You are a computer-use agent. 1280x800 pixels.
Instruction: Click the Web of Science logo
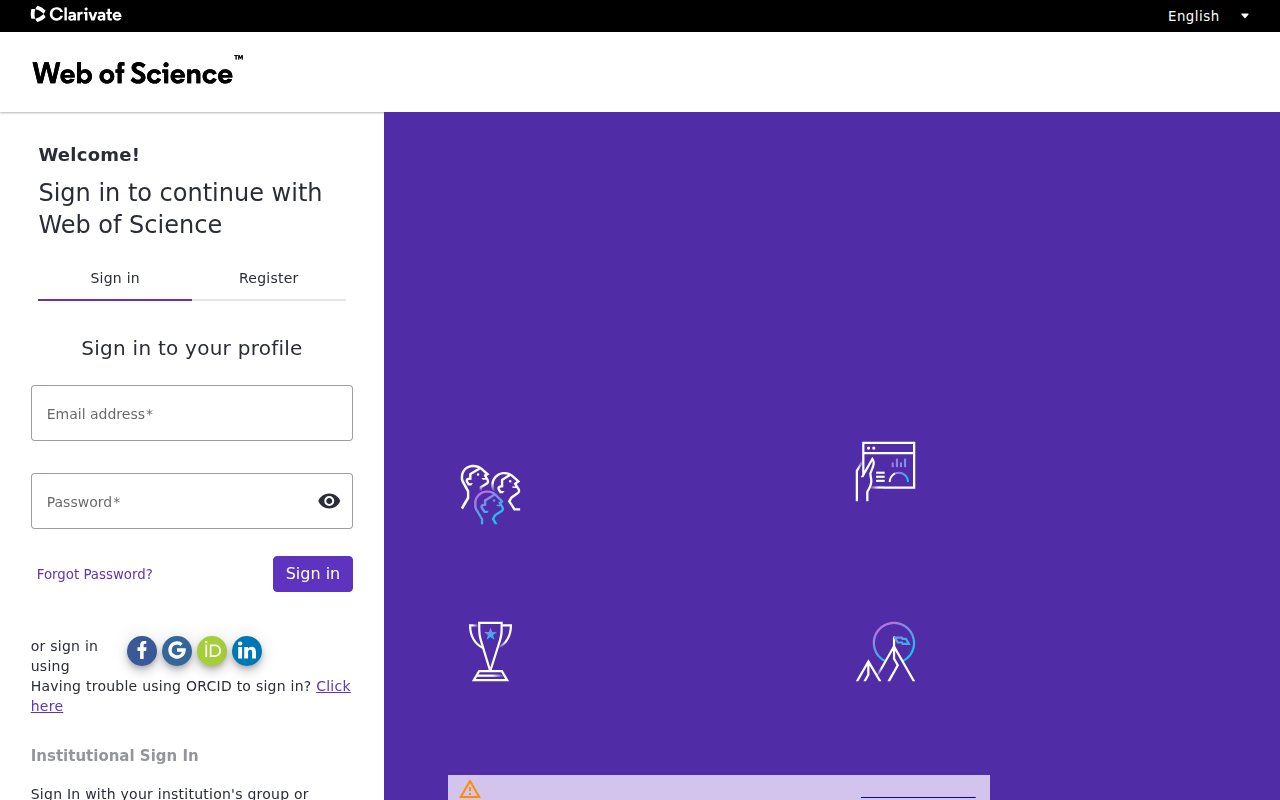137,71
